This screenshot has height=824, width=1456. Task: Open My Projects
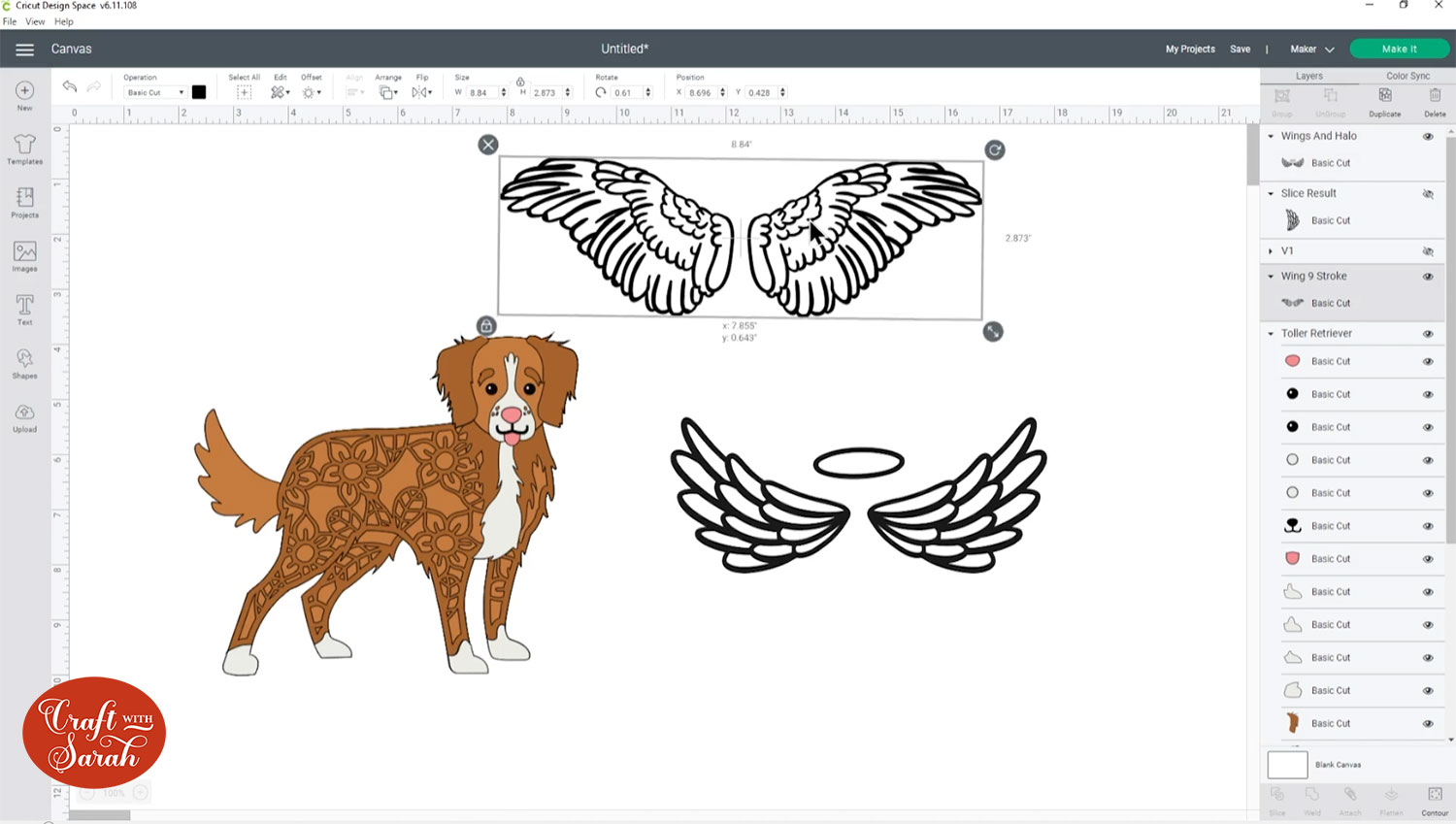1189,48
